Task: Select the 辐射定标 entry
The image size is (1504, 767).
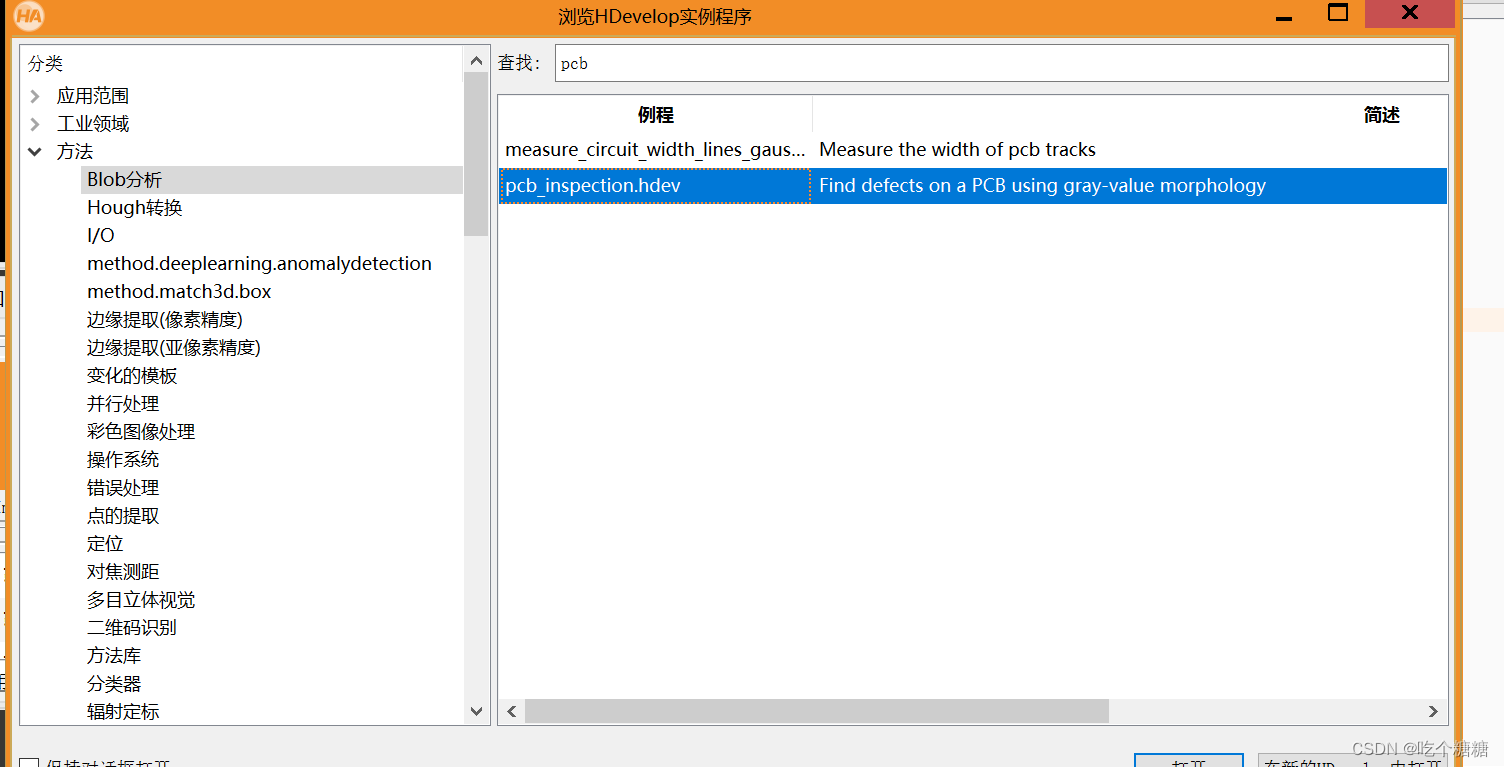Action: (x=123, y=712)
